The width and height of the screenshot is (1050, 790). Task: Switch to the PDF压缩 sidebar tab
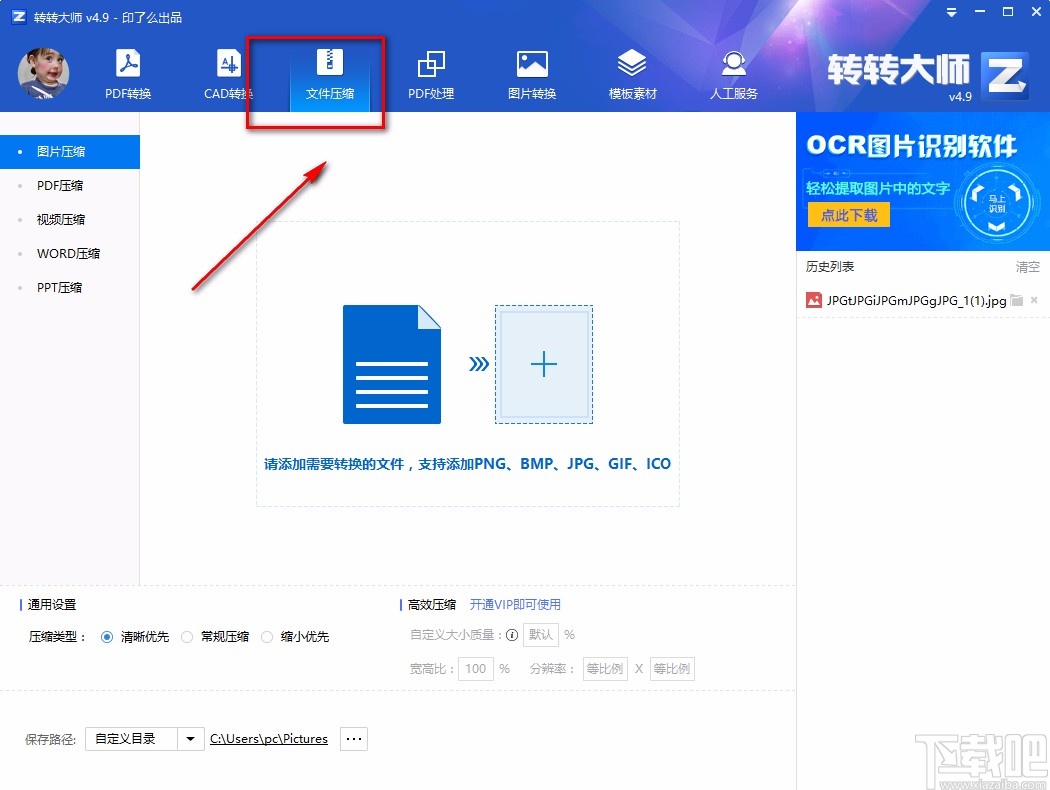62,185
